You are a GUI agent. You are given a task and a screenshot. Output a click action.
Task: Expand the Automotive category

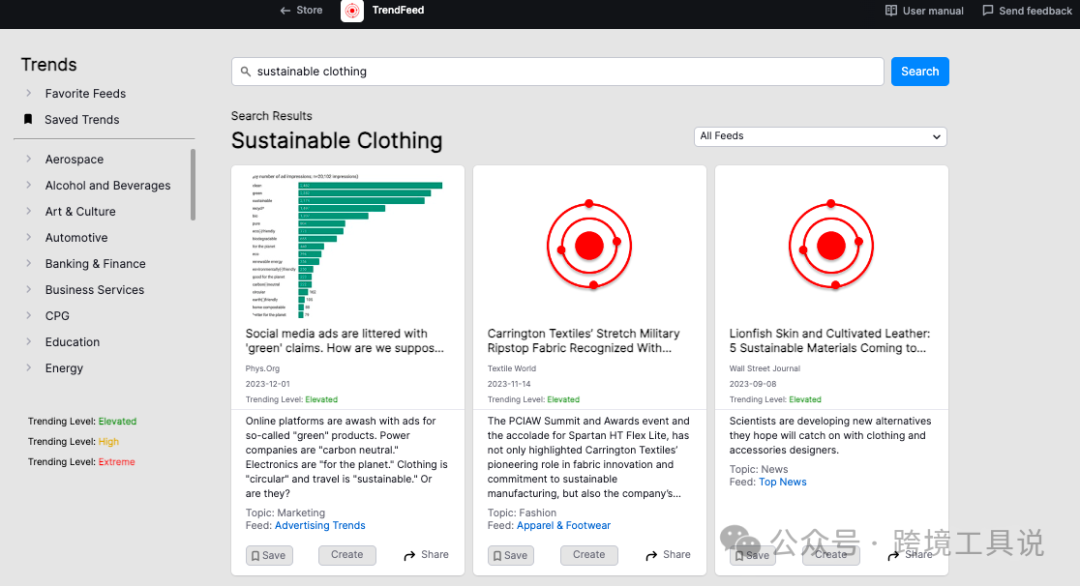pos(28,238)
